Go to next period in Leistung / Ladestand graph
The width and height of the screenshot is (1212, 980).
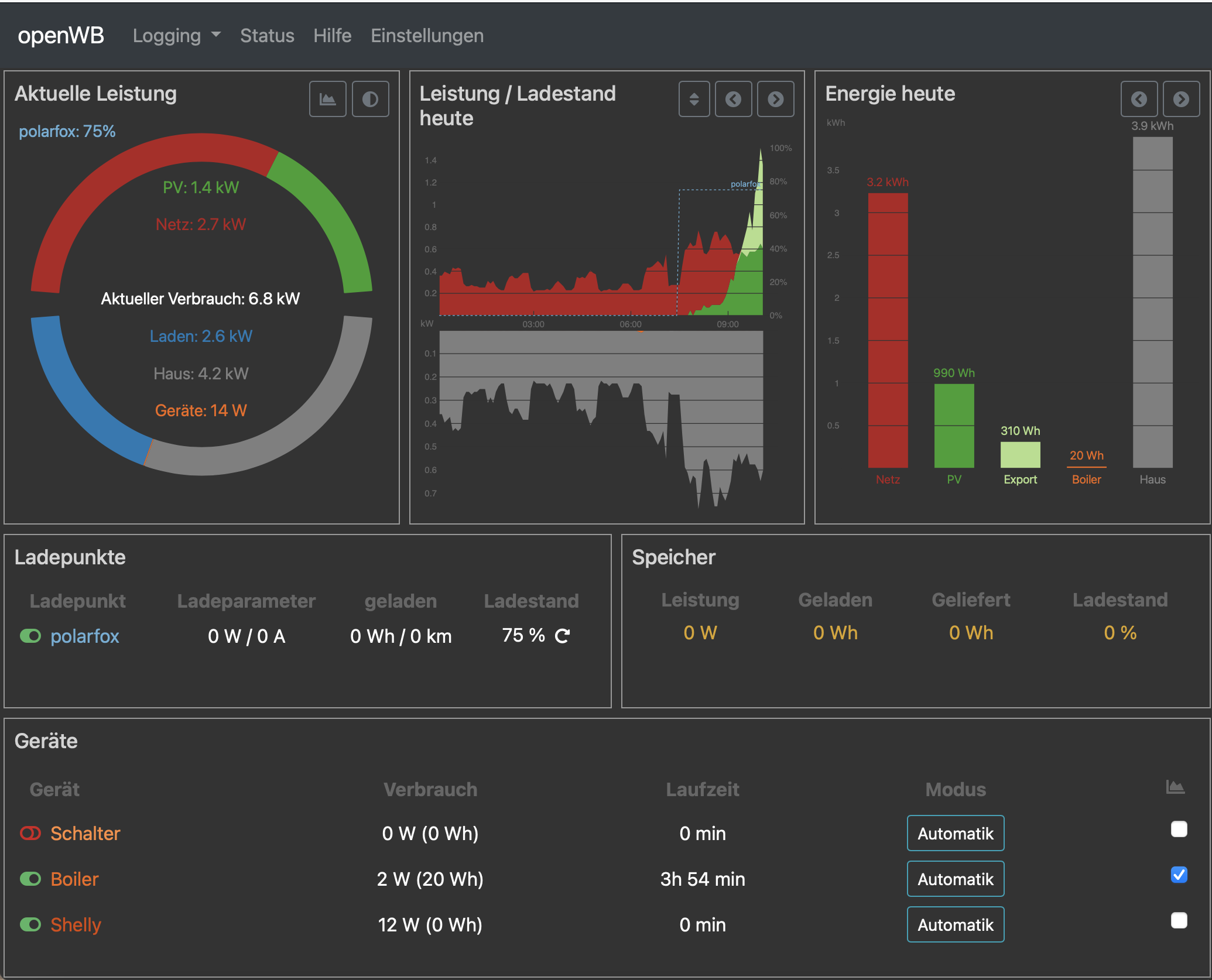[775, 99]
